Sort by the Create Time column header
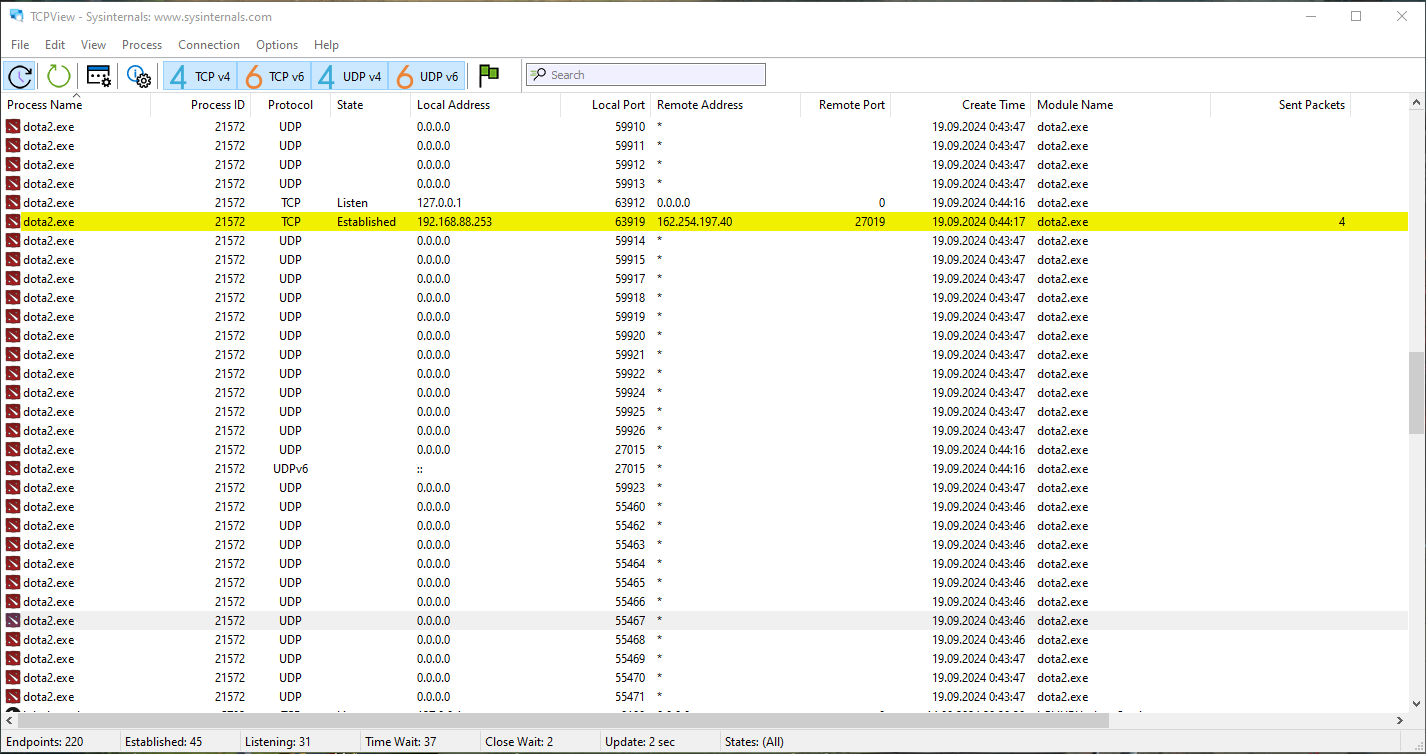 click(x=992, y=105)
